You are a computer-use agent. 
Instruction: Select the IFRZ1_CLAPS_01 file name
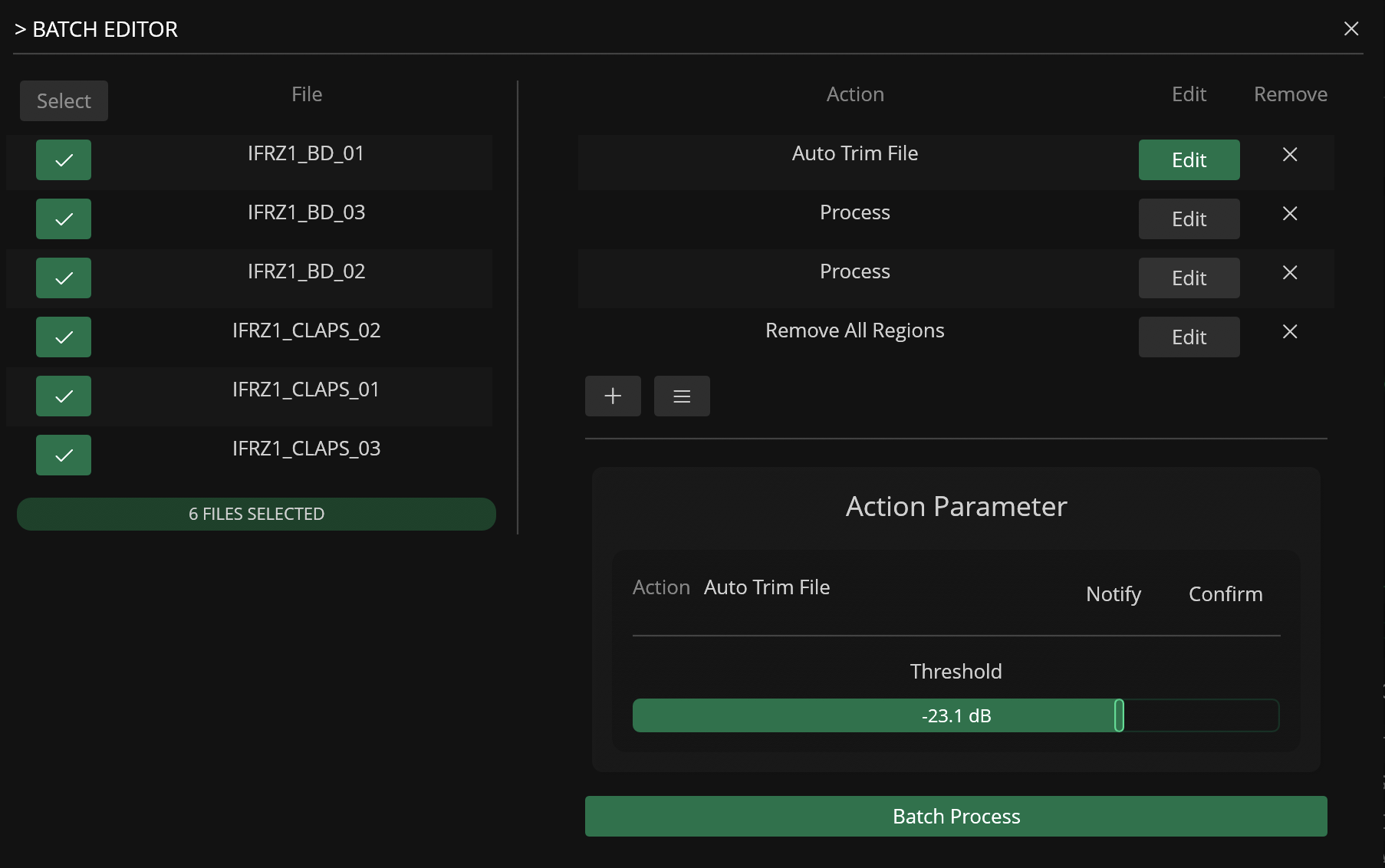(306, 390)
